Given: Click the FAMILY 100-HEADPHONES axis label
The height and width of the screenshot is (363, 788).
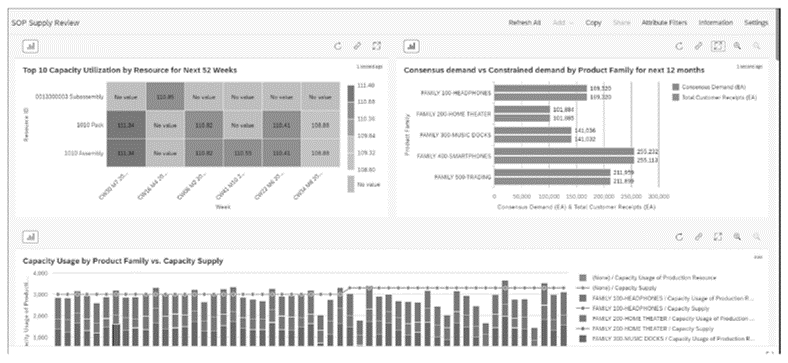Looking at the screenshot, I should click(456, 93).
